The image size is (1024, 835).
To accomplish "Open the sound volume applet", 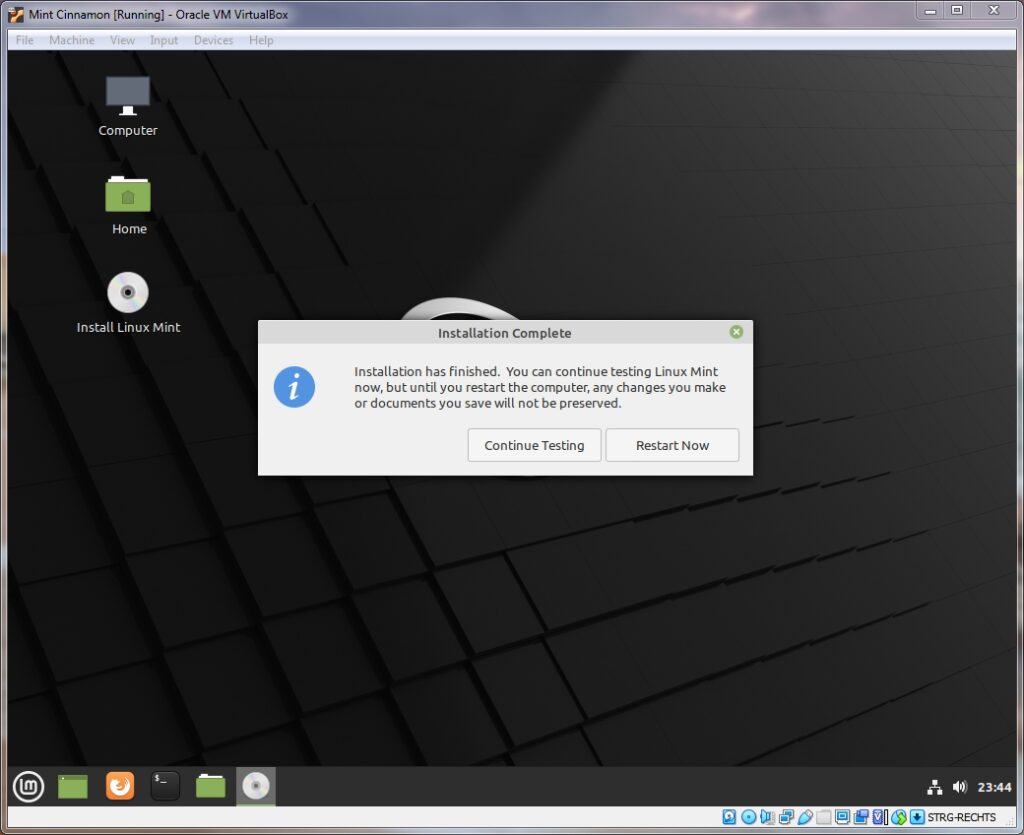I will 959,787.
